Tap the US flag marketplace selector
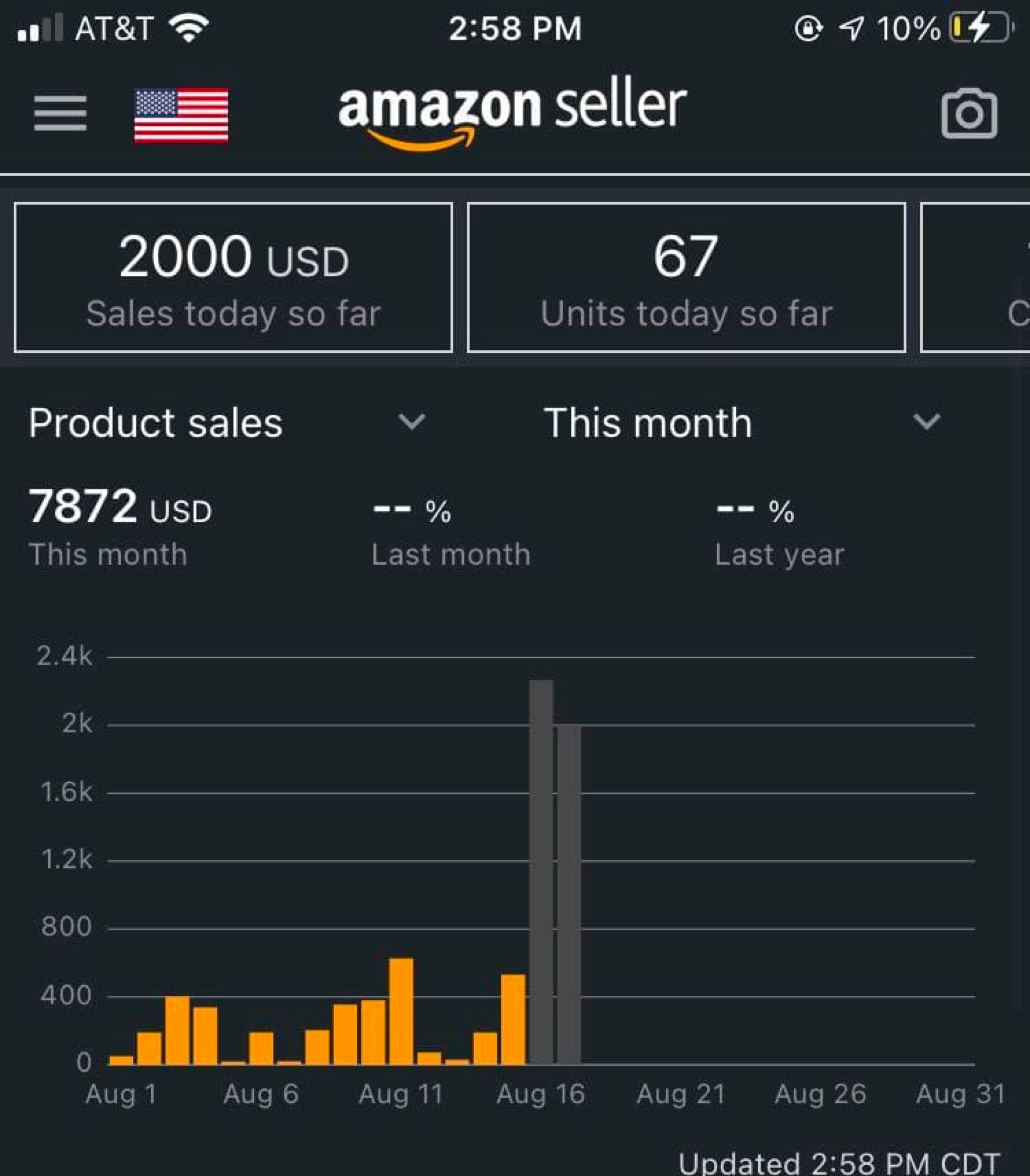The image size is (1030, 1176). tap(181, 115)
